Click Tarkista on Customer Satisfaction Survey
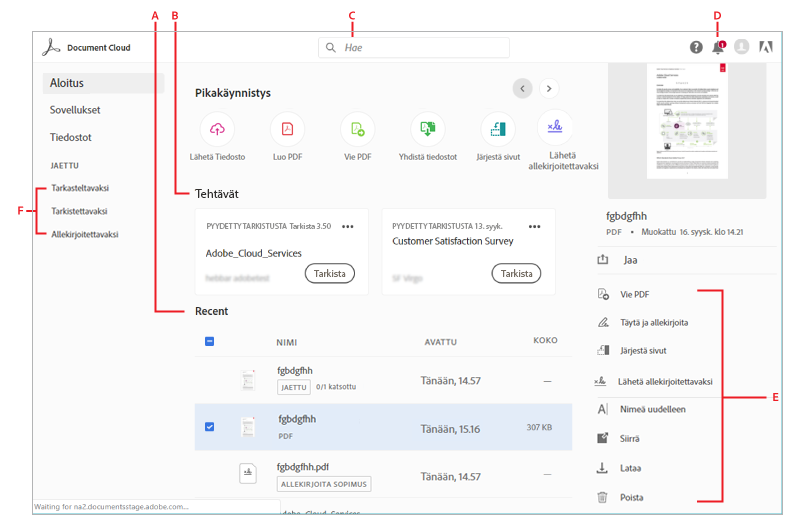The height and width of the screenshot is (524, 800). [516, 273]
